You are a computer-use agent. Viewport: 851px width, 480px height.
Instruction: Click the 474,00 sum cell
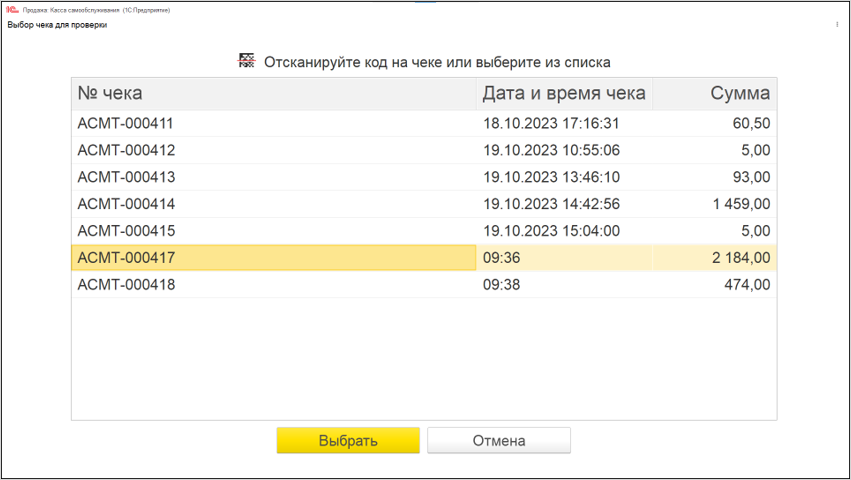747,285
